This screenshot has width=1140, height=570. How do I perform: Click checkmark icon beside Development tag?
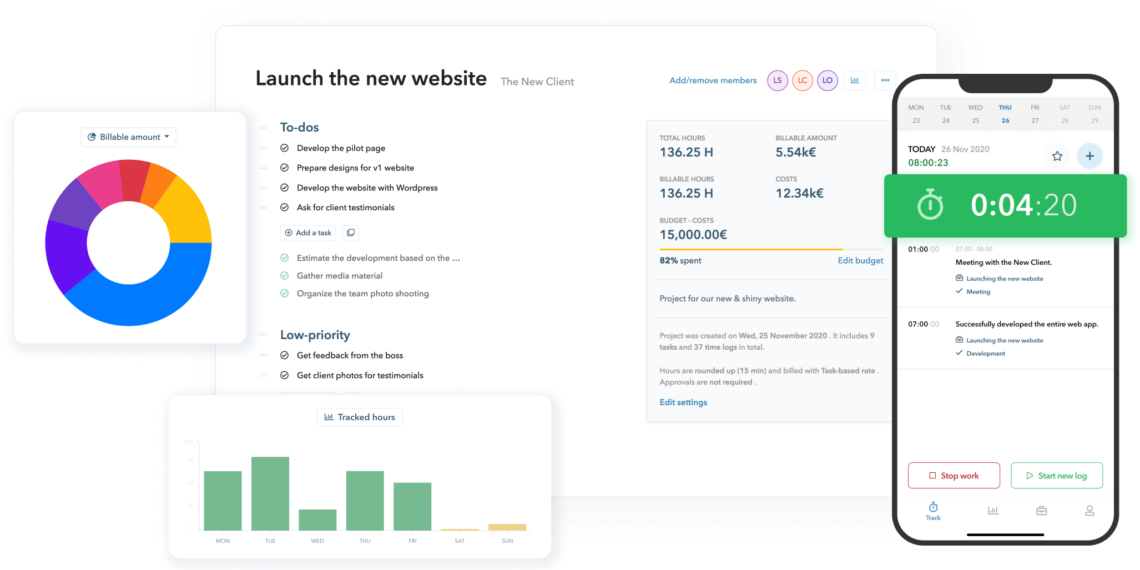pyautogui.click(x=959, y=353)
